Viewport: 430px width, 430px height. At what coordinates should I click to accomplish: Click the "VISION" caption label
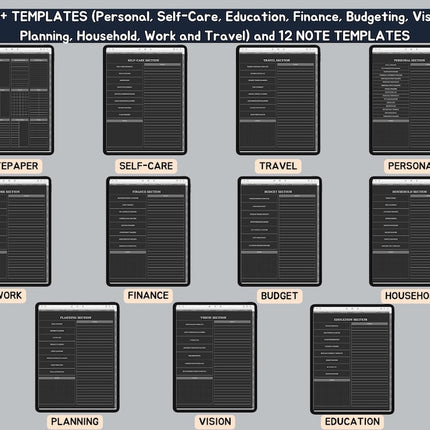215,421
